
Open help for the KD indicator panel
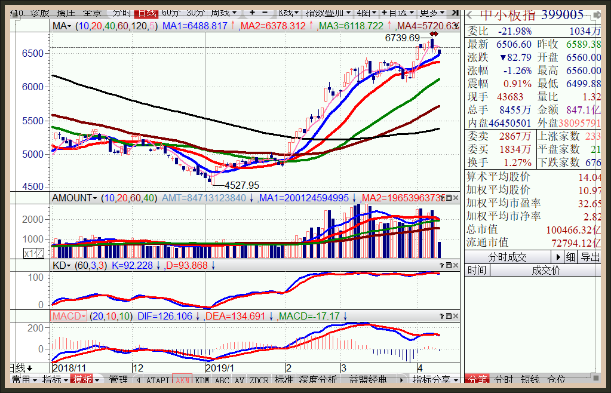442,265
